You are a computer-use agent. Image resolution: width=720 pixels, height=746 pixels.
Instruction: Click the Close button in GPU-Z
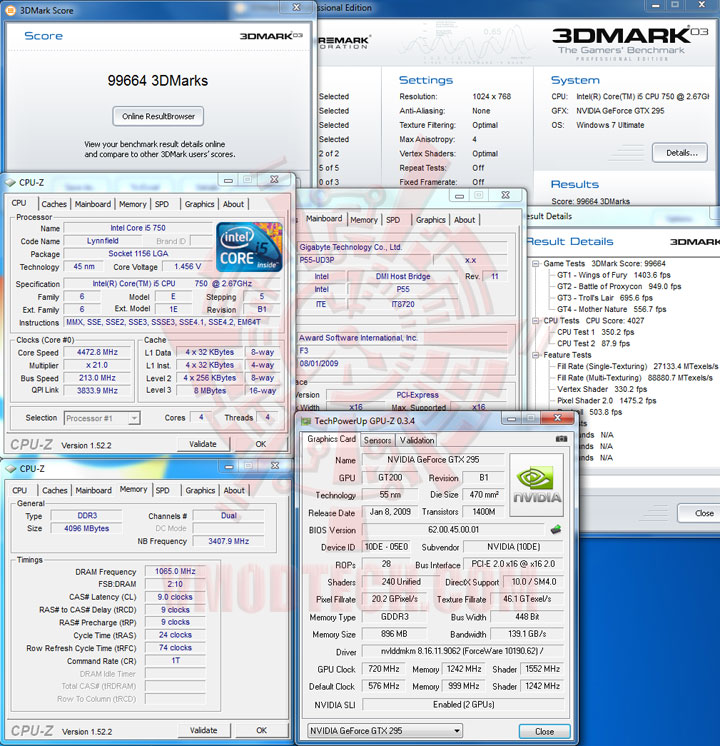[544, 731]
